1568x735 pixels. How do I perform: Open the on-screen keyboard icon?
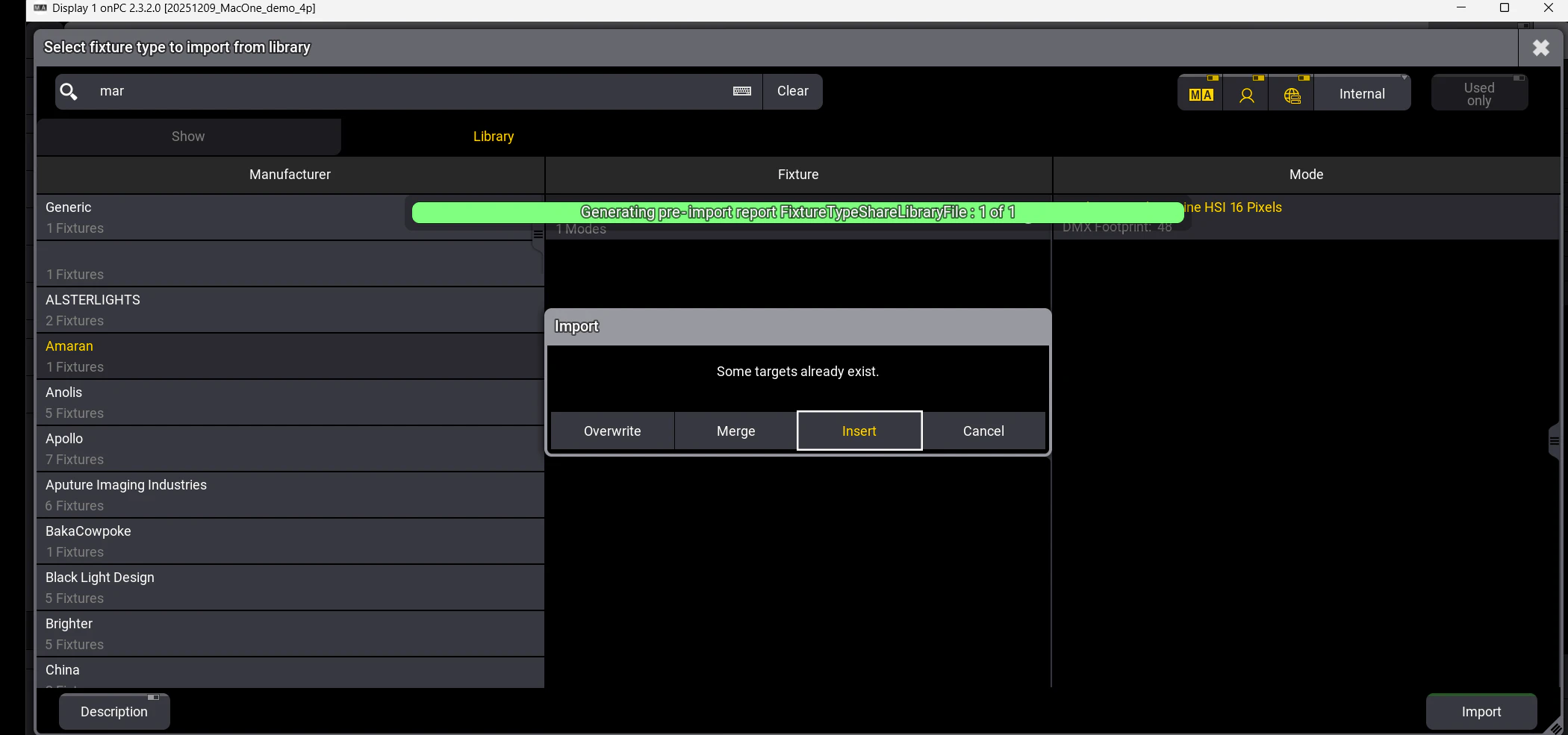(x=742, y=91)
